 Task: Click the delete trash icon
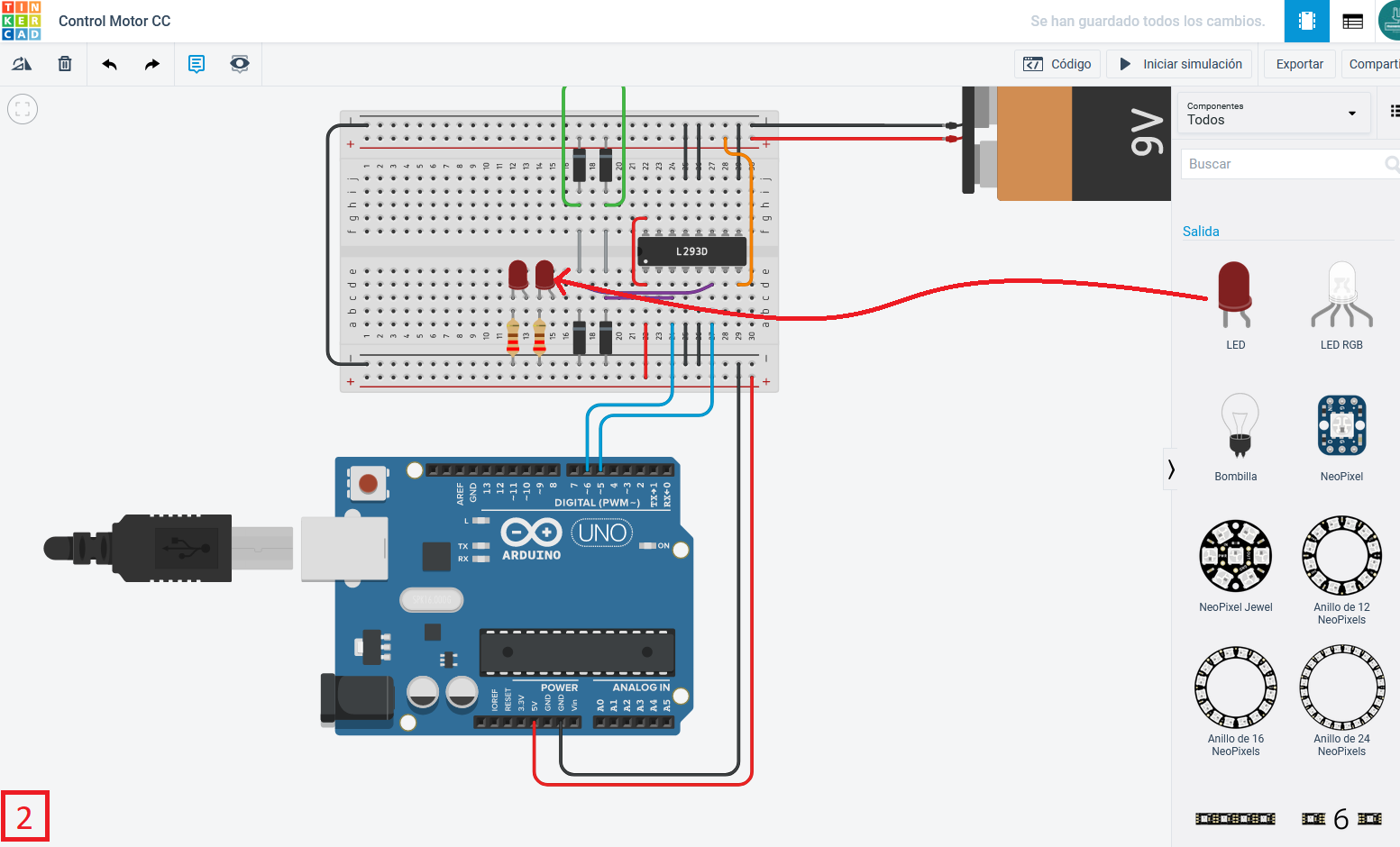pos(65,64)
